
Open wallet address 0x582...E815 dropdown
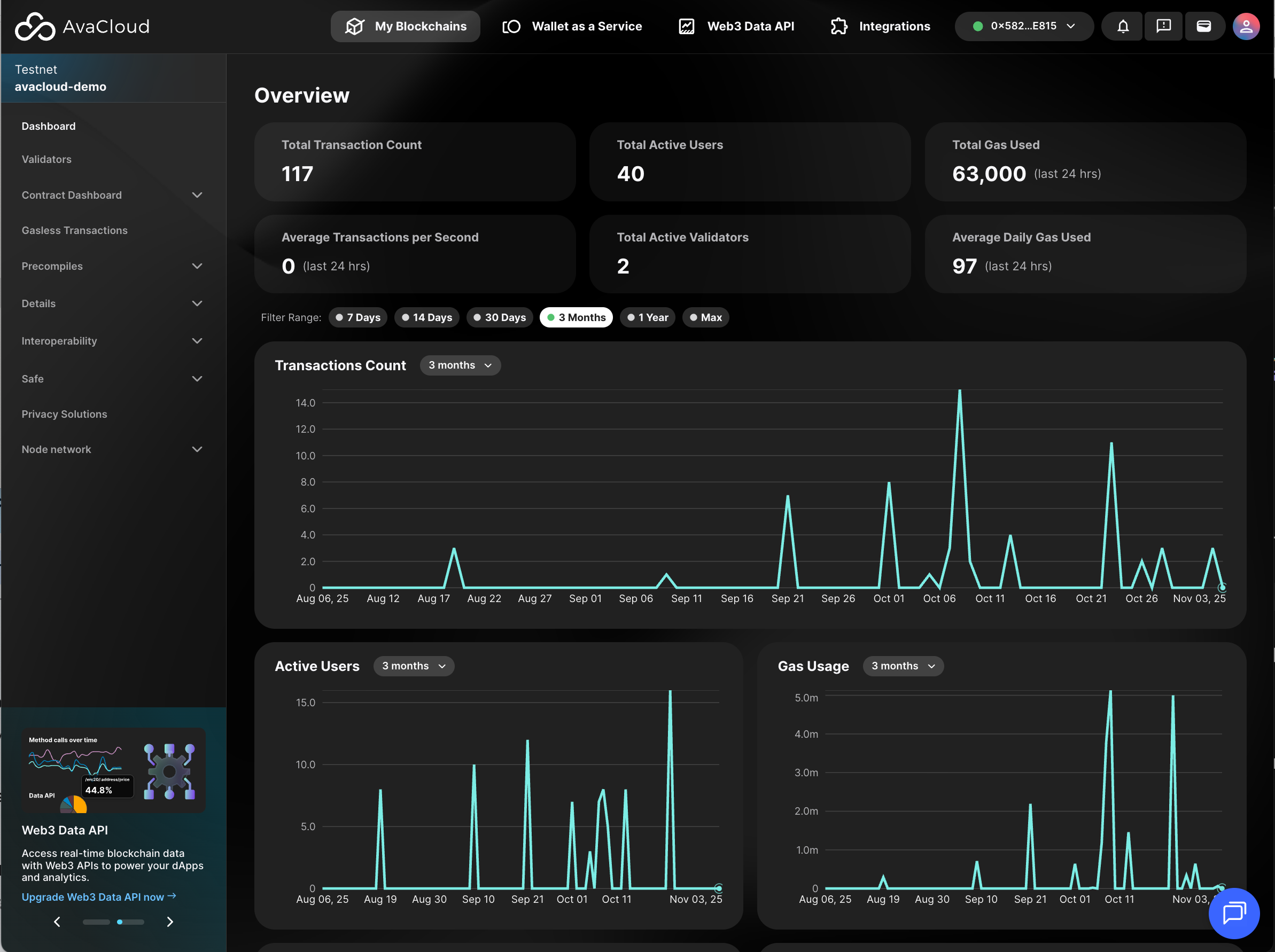point(1023,27)
